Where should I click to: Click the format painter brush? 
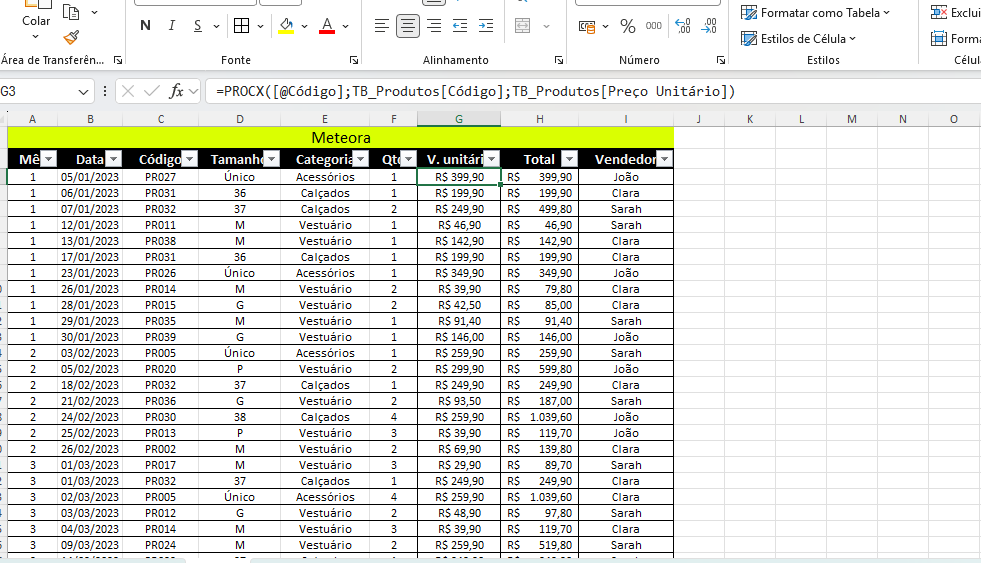click(x=71, y=38)
